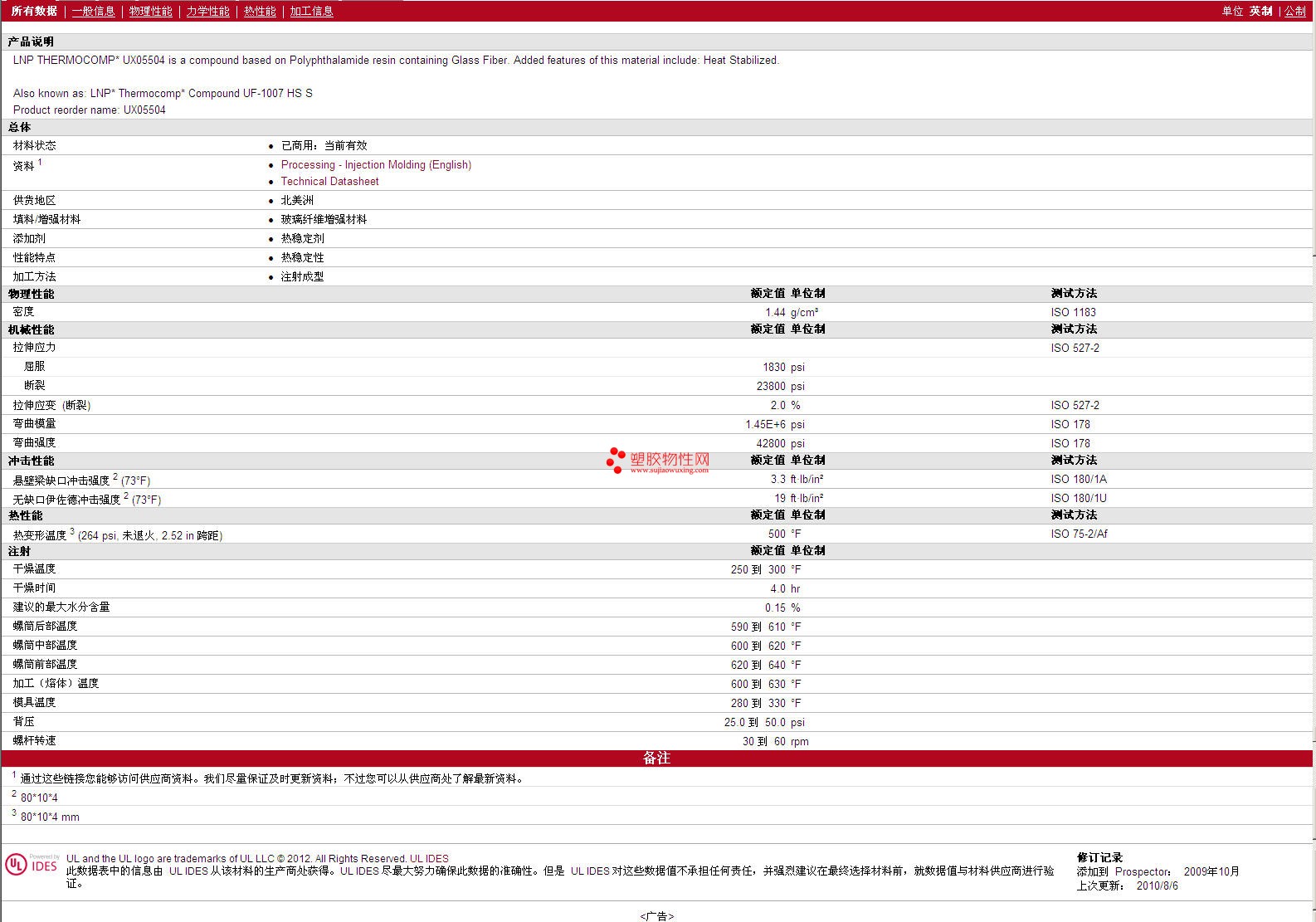Select the 力学性能 tab
The height and width of the screenshot is (922, 1316).
[x=207, y=11]
